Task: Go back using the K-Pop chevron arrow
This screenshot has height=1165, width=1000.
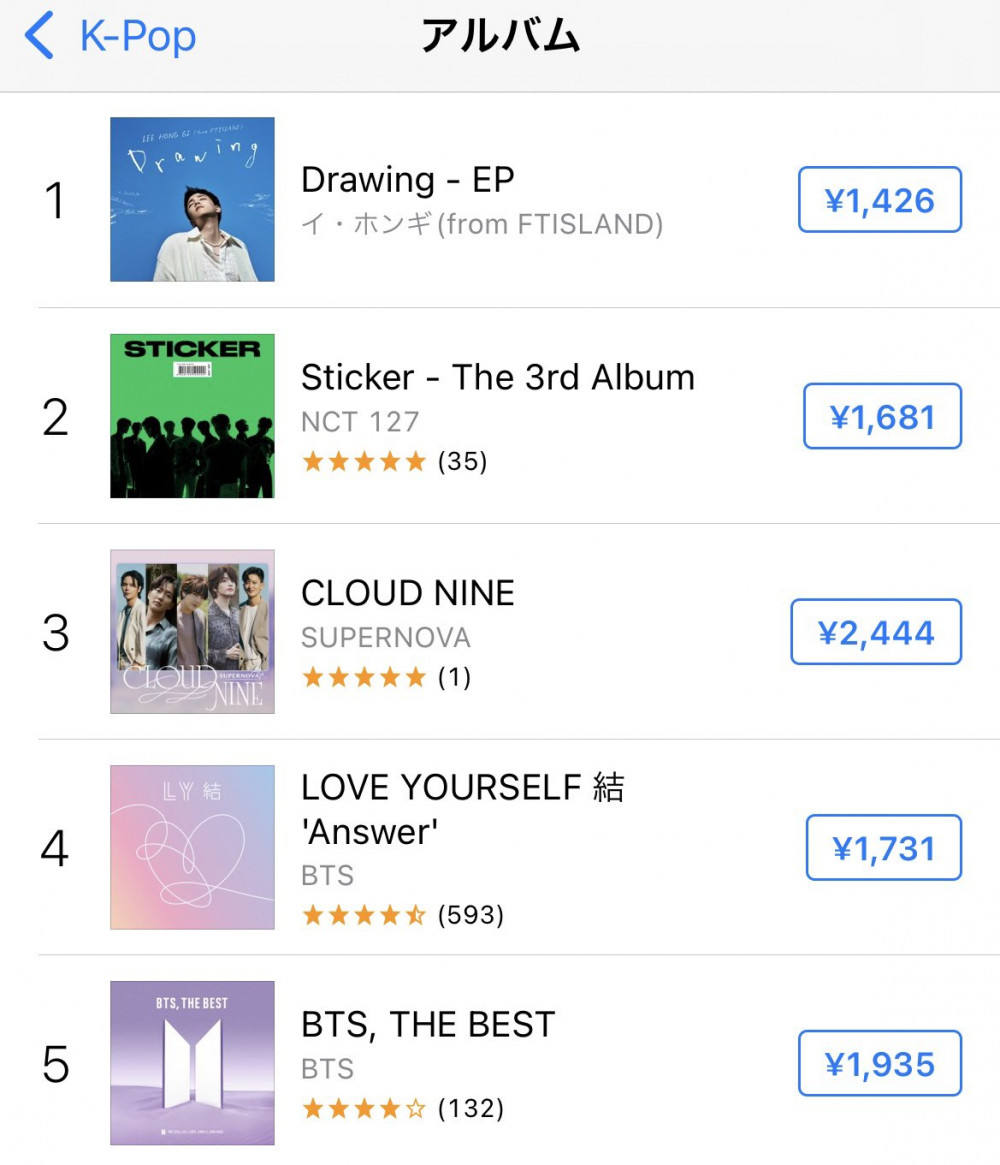Action: coord(39,35)
